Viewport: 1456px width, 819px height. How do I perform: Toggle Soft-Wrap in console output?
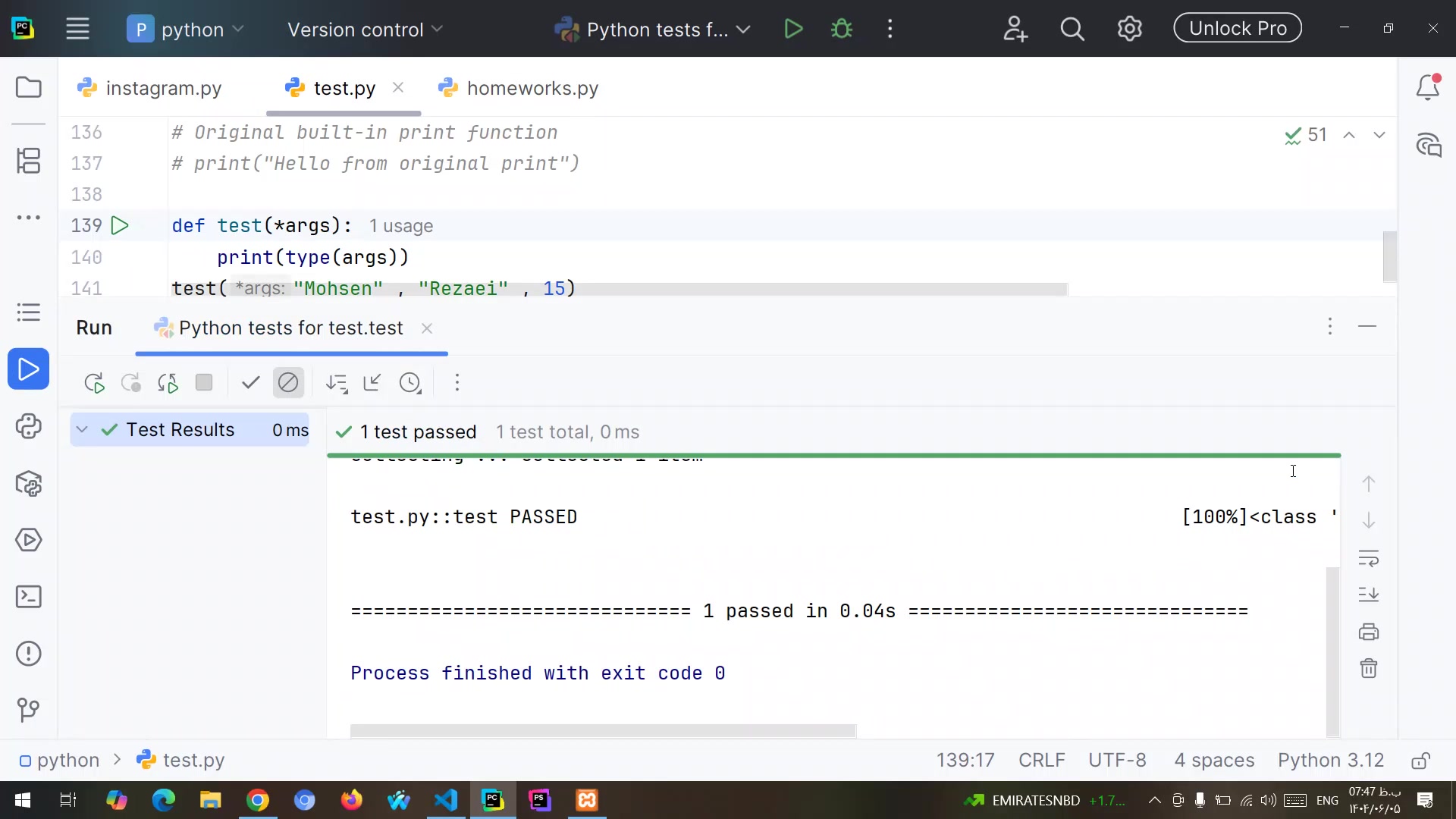pos(1369,559)
